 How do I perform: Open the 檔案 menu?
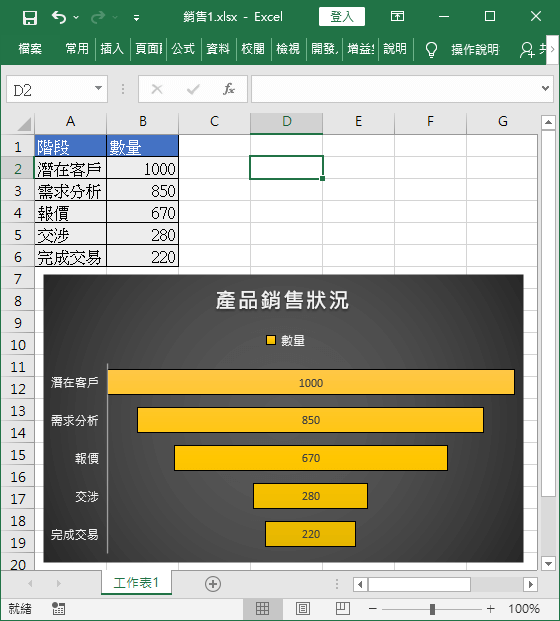[x=30, y=49]
